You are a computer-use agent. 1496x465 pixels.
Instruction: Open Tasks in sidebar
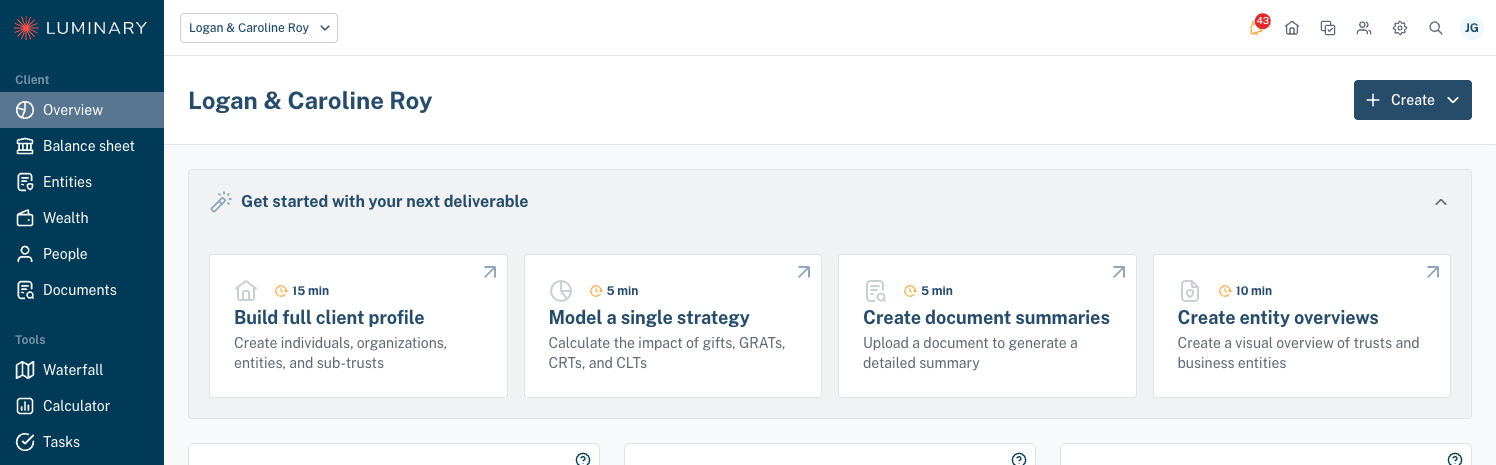(x=82, y=442)
